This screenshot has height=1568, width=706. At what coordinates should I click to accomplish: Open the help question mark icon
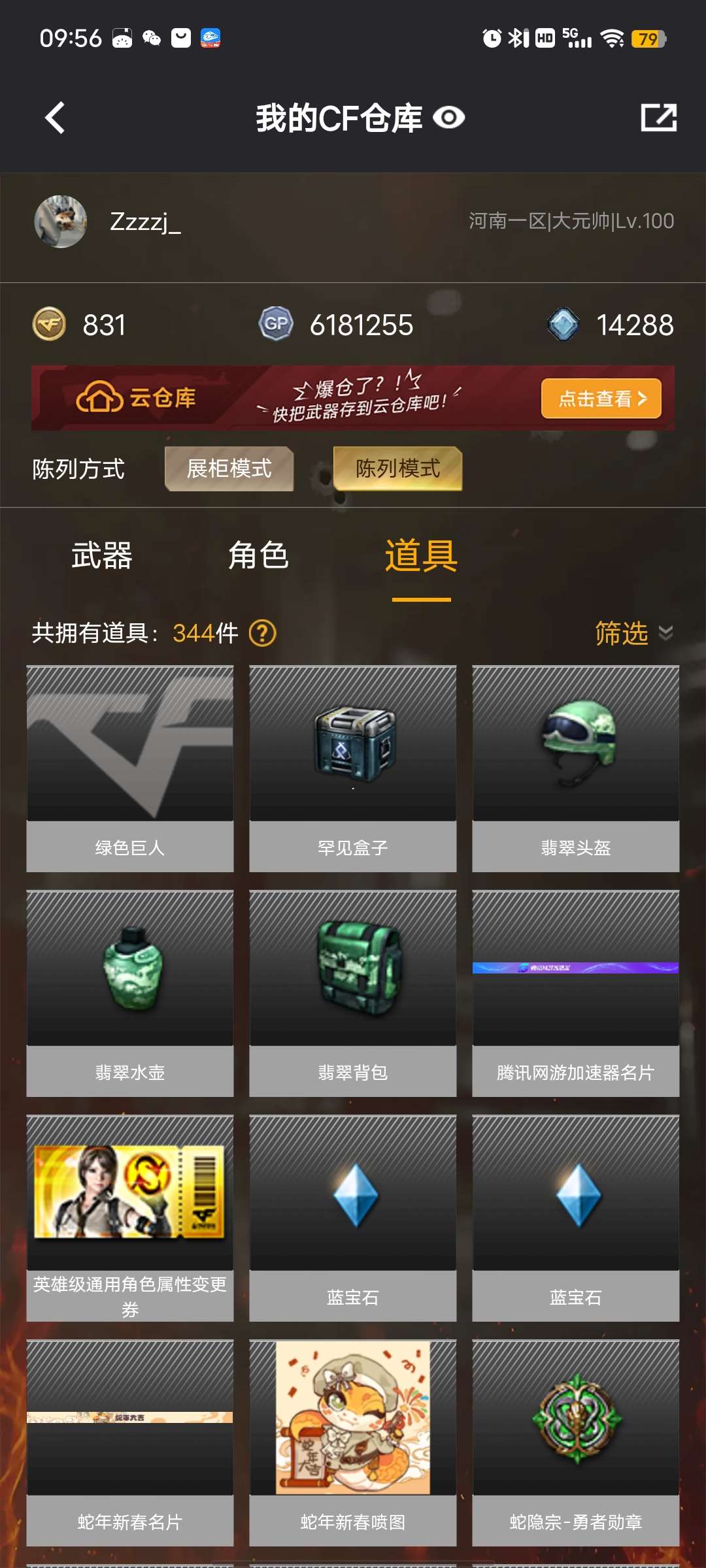263,633
